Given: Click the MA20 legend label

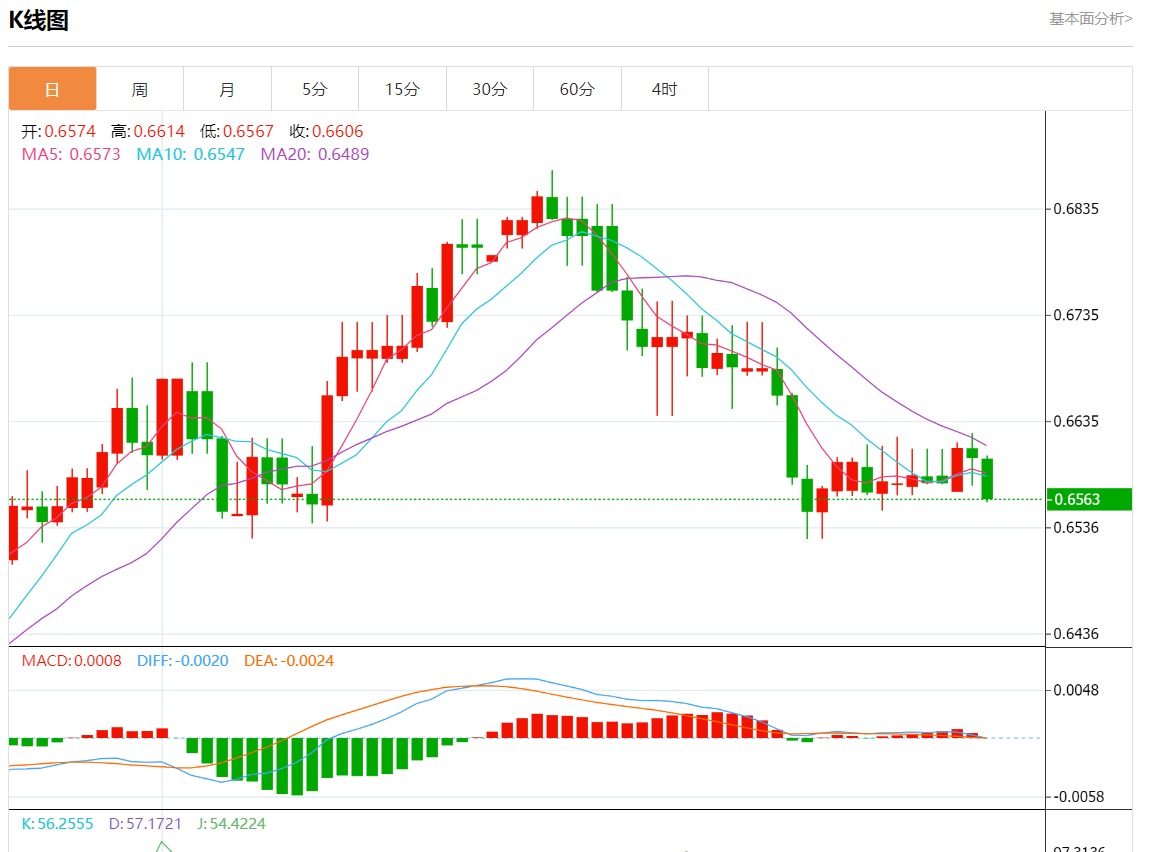Looking at the screenshot, I should [x=314, y=154].
